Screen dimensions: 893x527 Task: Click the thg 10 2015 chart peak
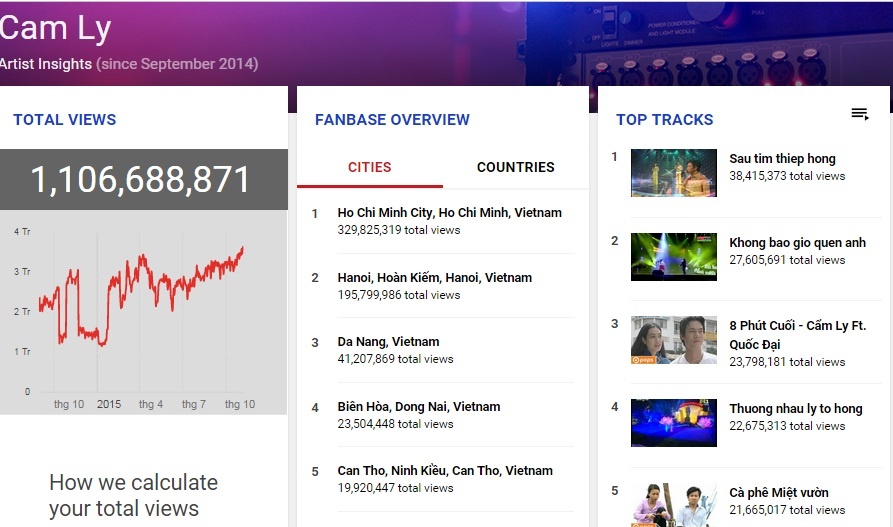point(242,248)
